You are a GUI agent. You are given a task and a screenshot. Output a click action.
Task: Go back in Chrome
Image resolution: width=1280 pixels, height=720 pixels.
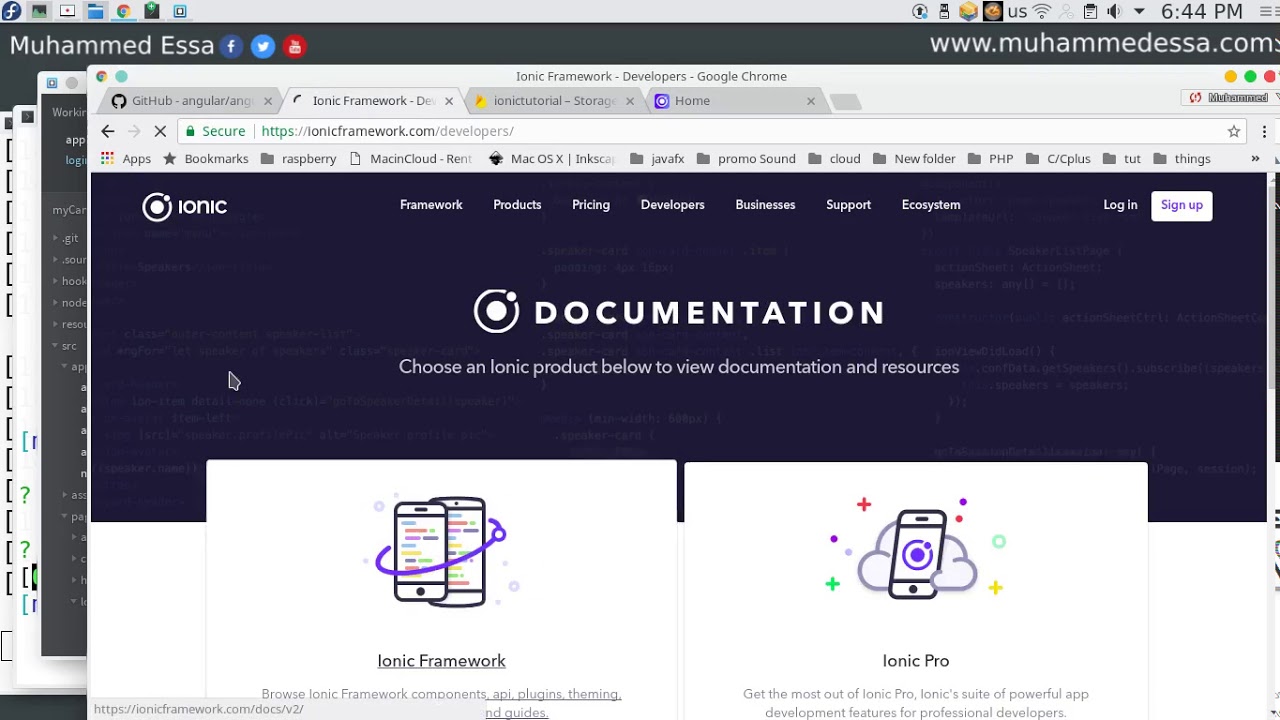pyautogui.click(x=108, y=131)
